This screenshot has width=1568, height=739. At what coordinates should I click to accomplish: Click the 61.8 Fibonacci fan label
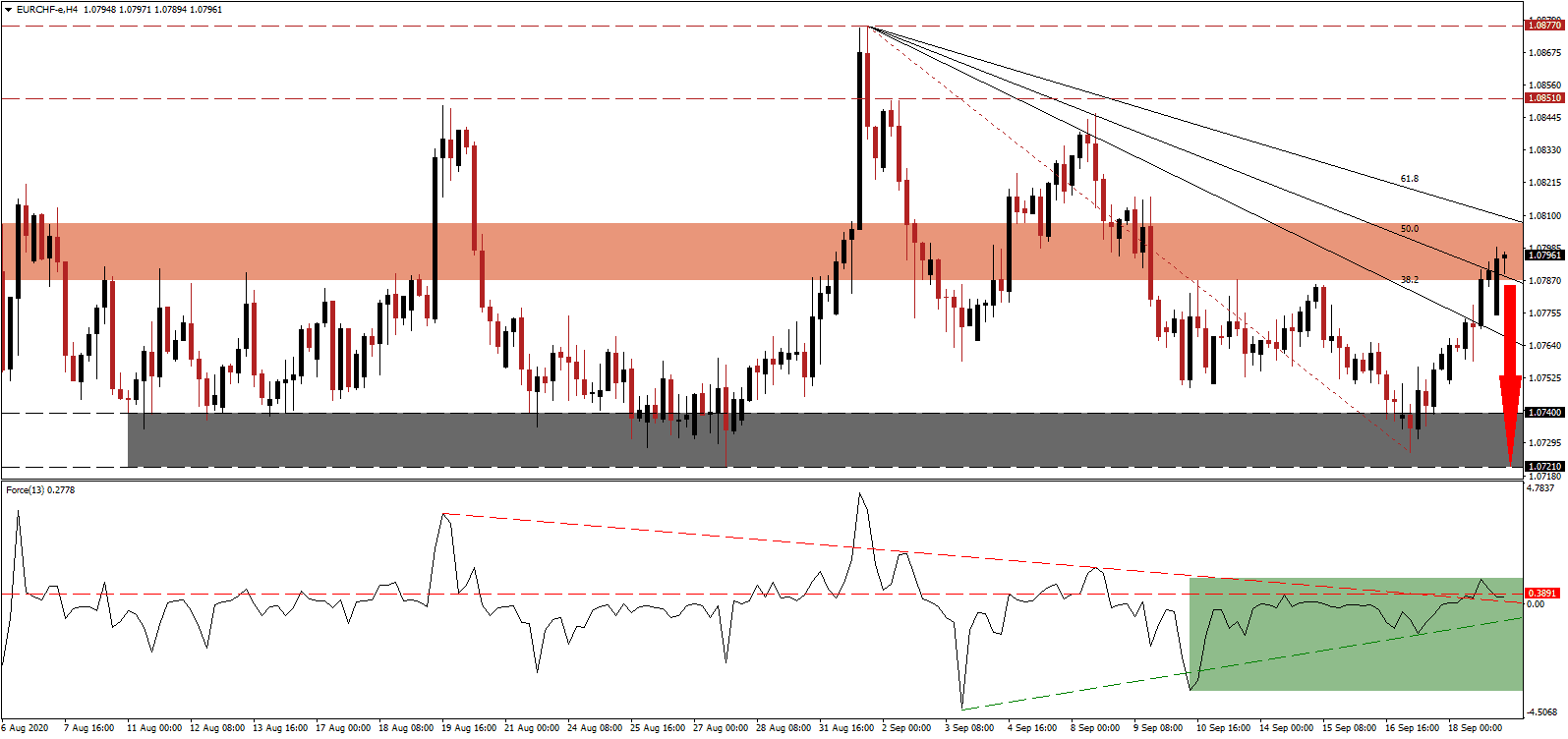(x=1409, y=179)
